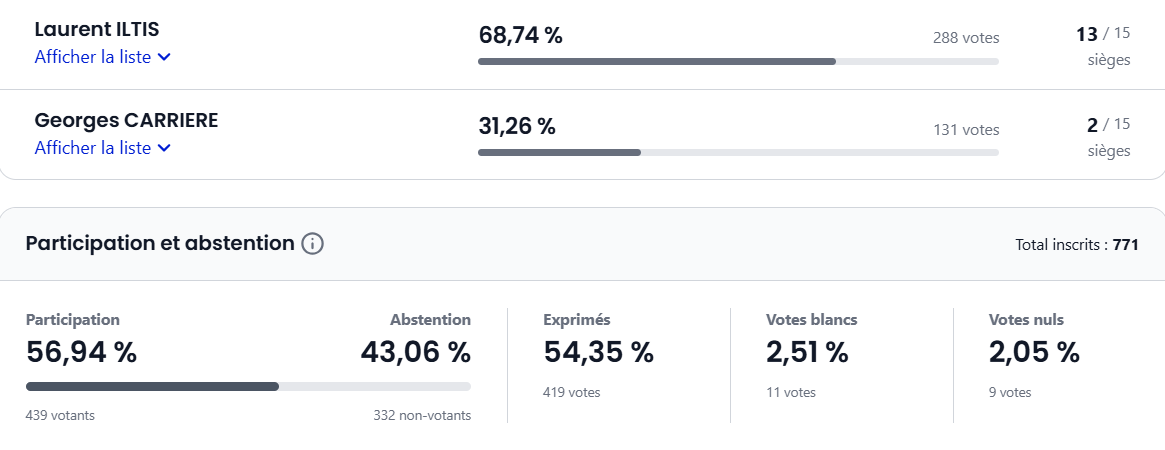Click the Participation turnout progress bar

[x=248, y=386]
